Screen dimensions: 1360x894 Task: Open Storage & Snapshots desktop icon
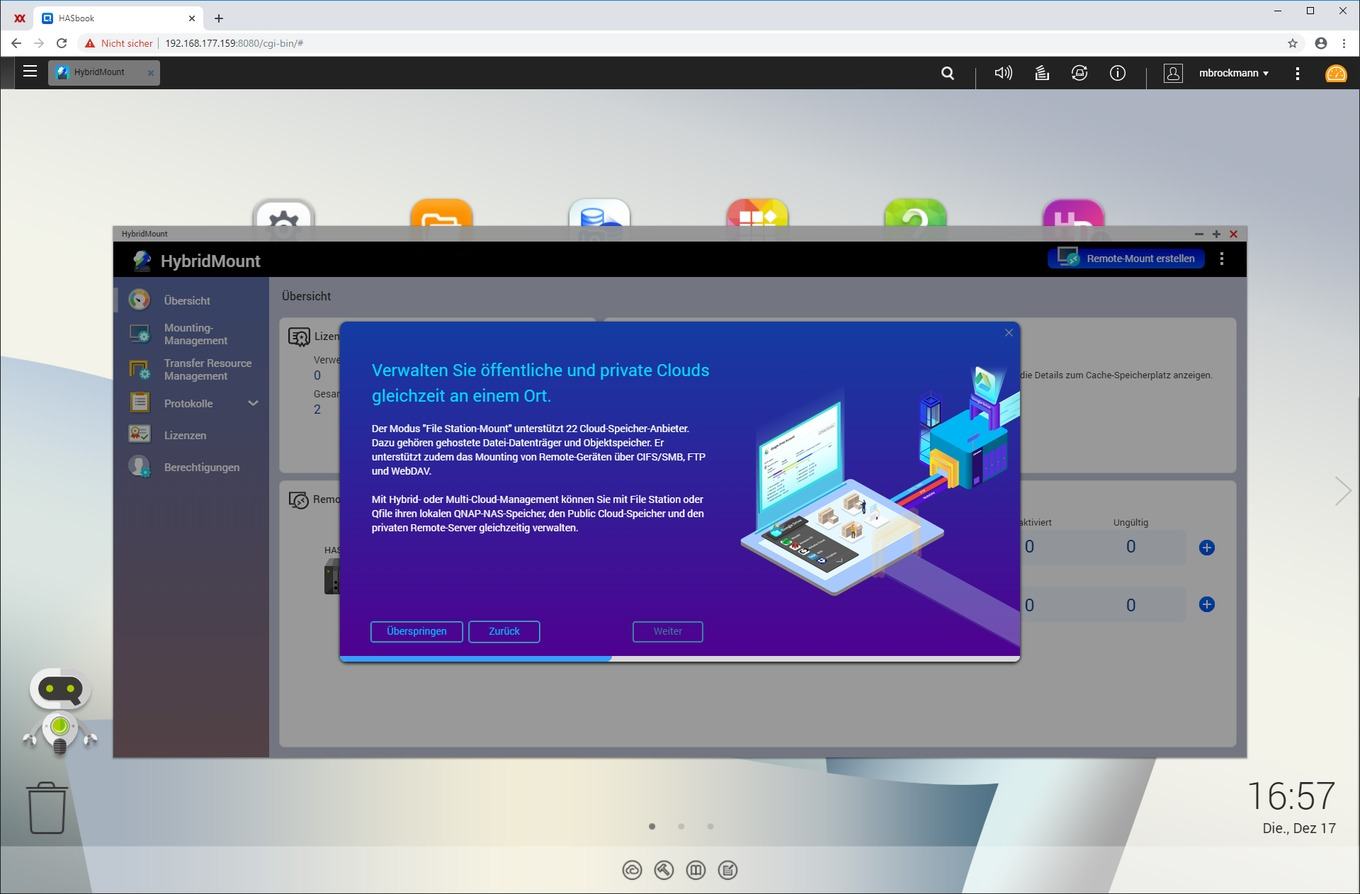click(x=599, y=212)
